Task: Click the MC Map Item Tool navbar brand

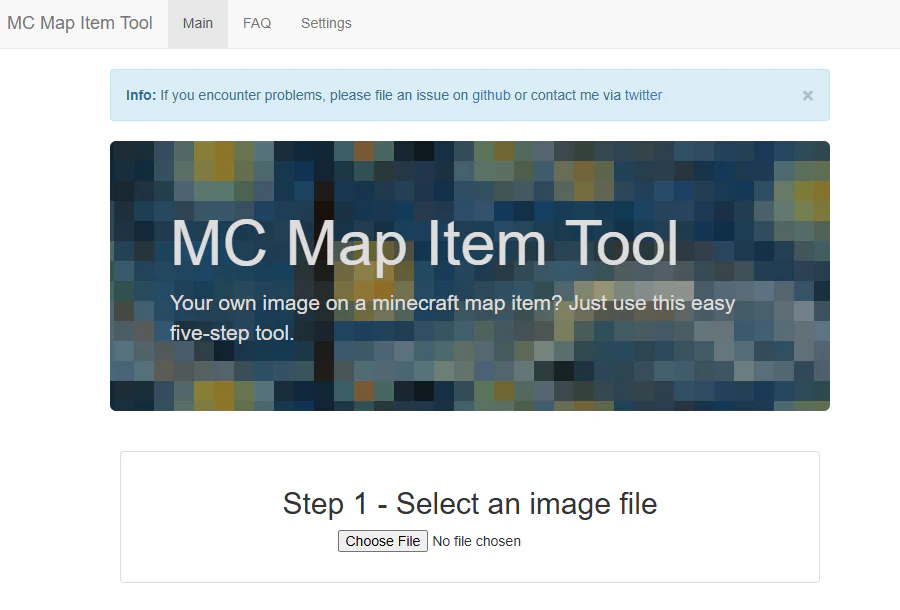Action: [80, 23]
